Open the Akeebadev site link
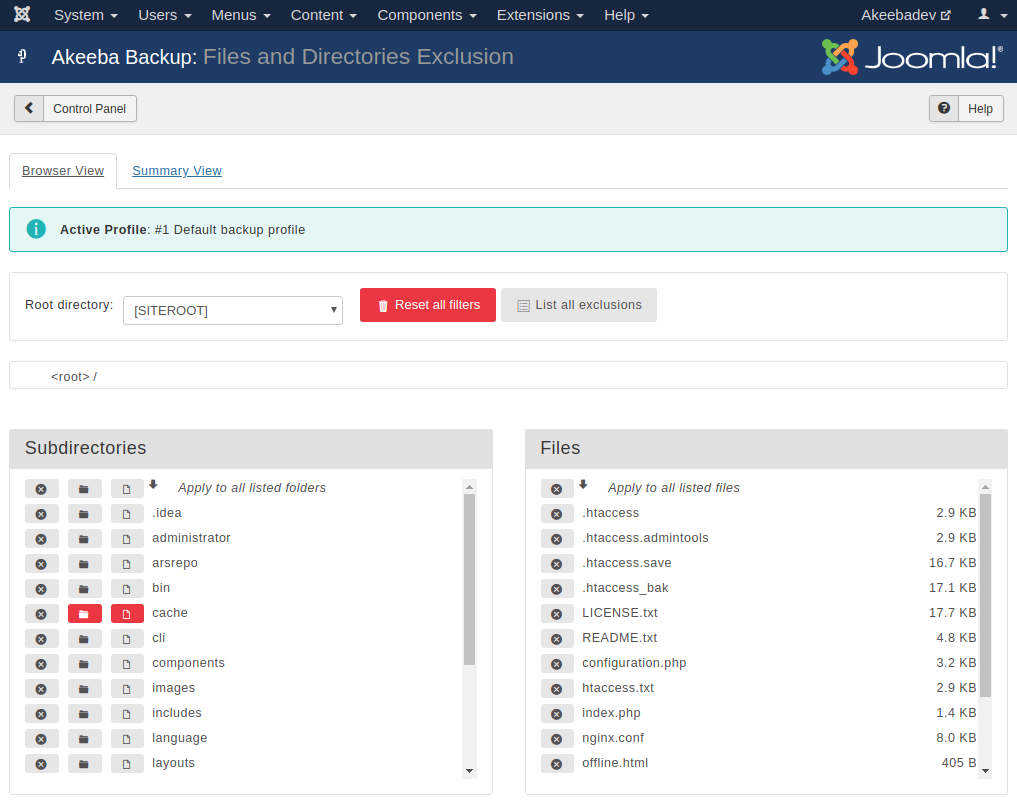 tap(905, 15)
